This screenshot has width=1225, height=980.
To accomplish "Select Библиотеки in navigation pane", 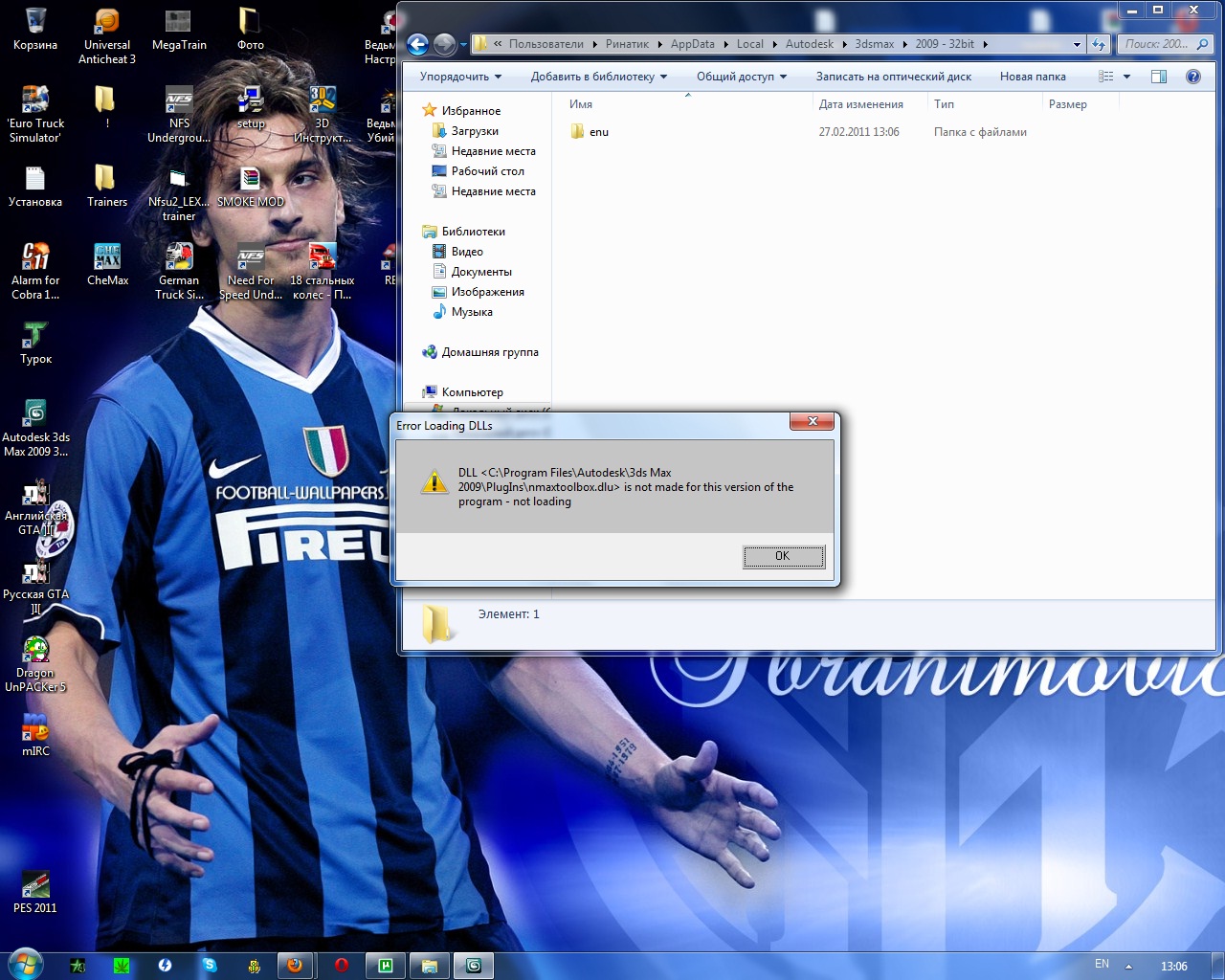I will point(473,232).
